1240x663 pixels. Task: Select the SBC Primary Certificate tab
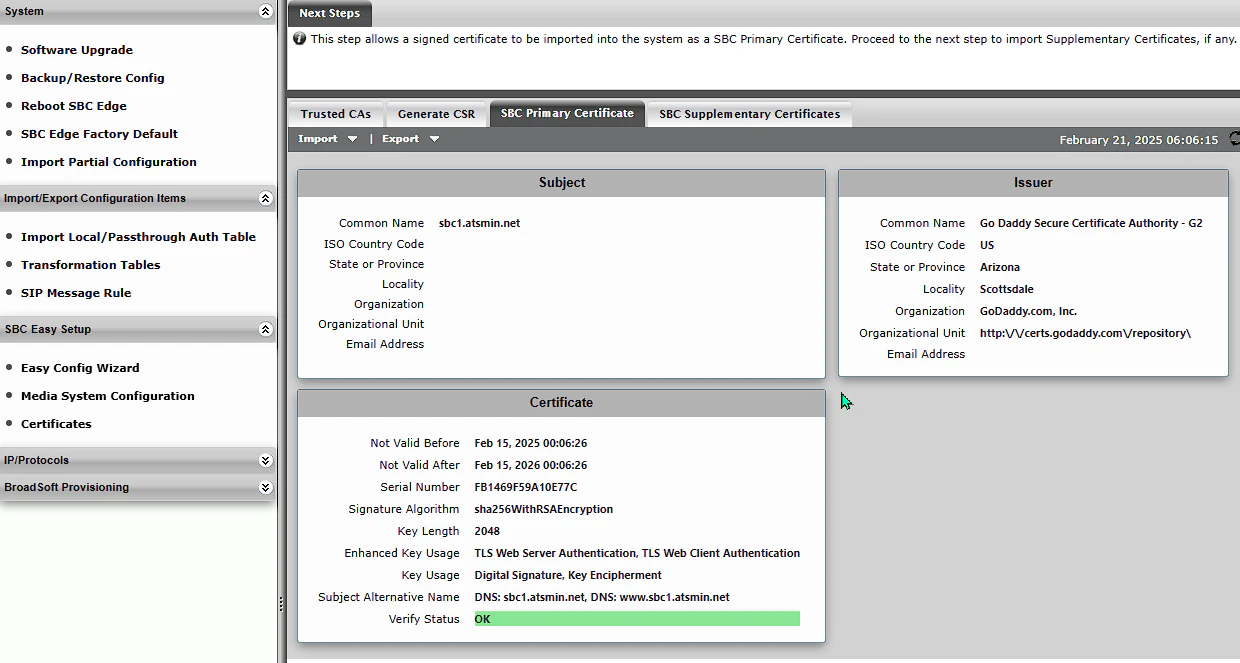coord(567,113)
